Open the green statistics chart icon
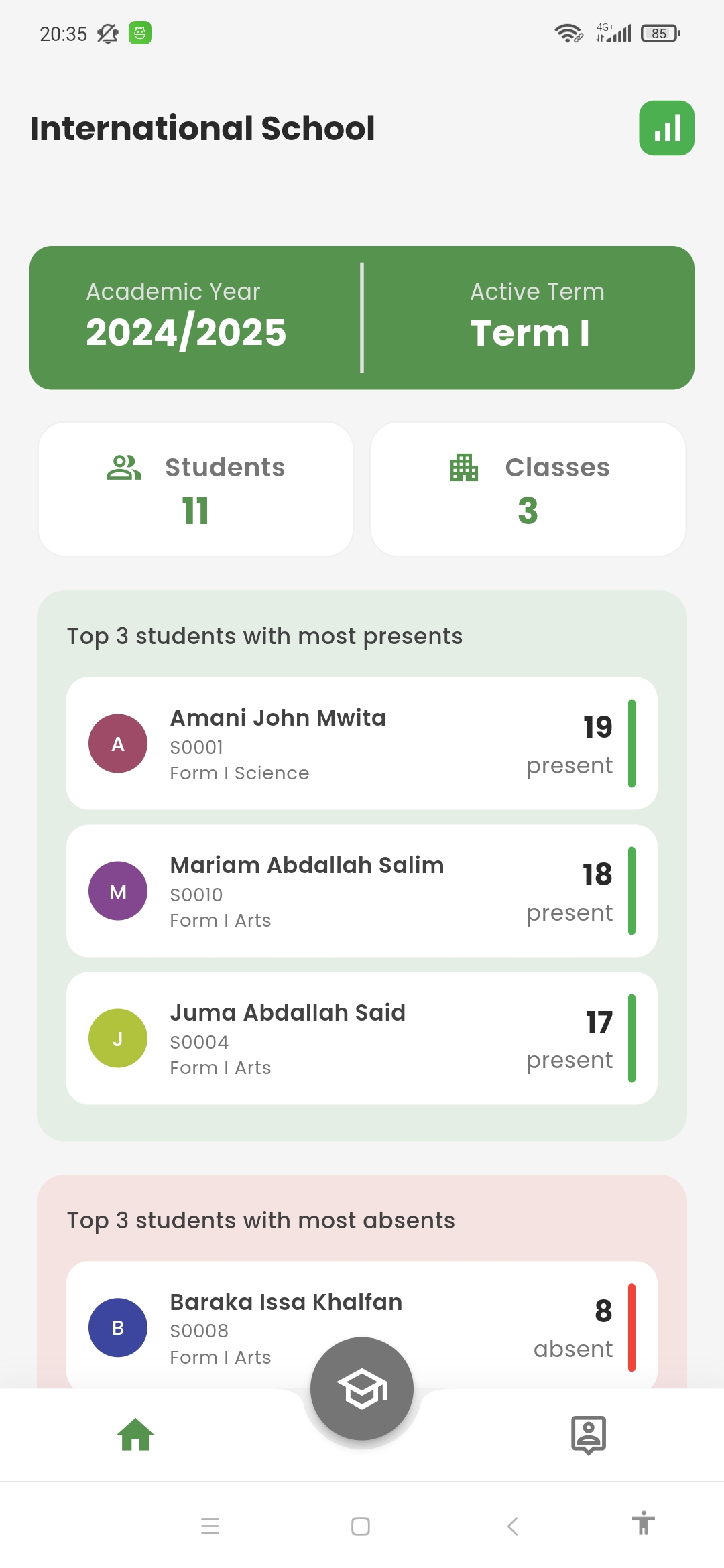 coord(666,128)
